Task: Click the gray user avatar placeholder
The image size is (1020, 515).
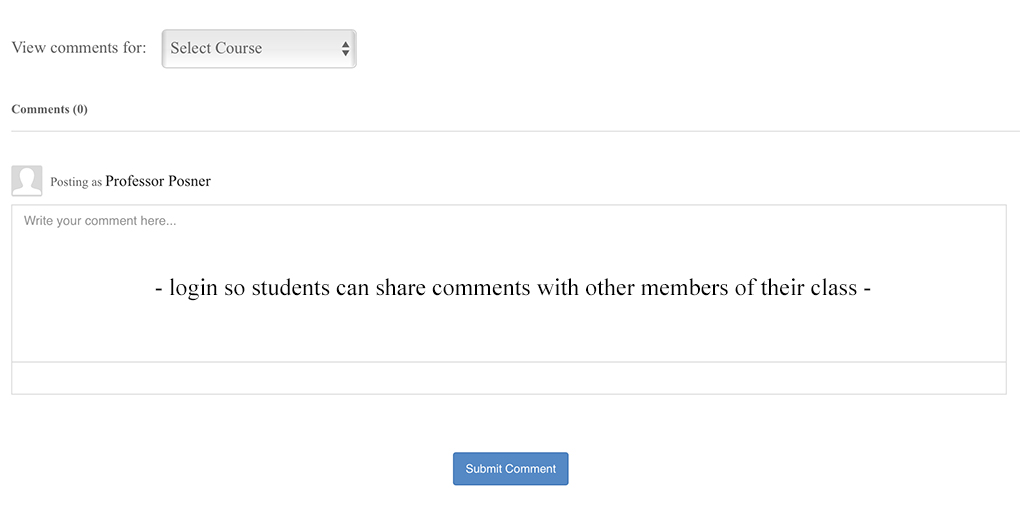Action: (x=27, y=181)
